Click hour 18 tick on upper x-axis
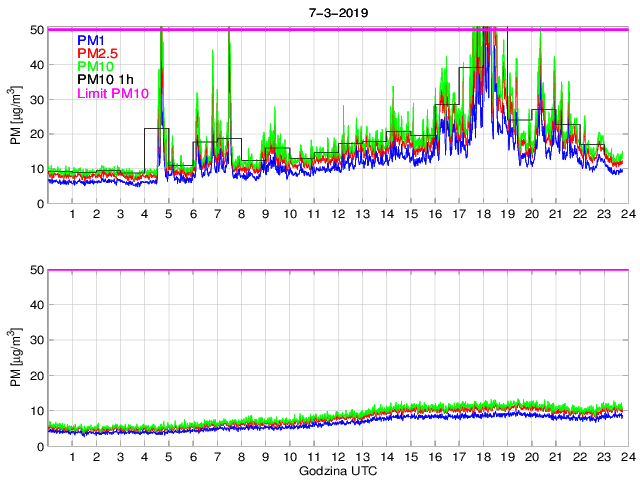This screenshot has height=480, width=640. click(x=483, y=215)
